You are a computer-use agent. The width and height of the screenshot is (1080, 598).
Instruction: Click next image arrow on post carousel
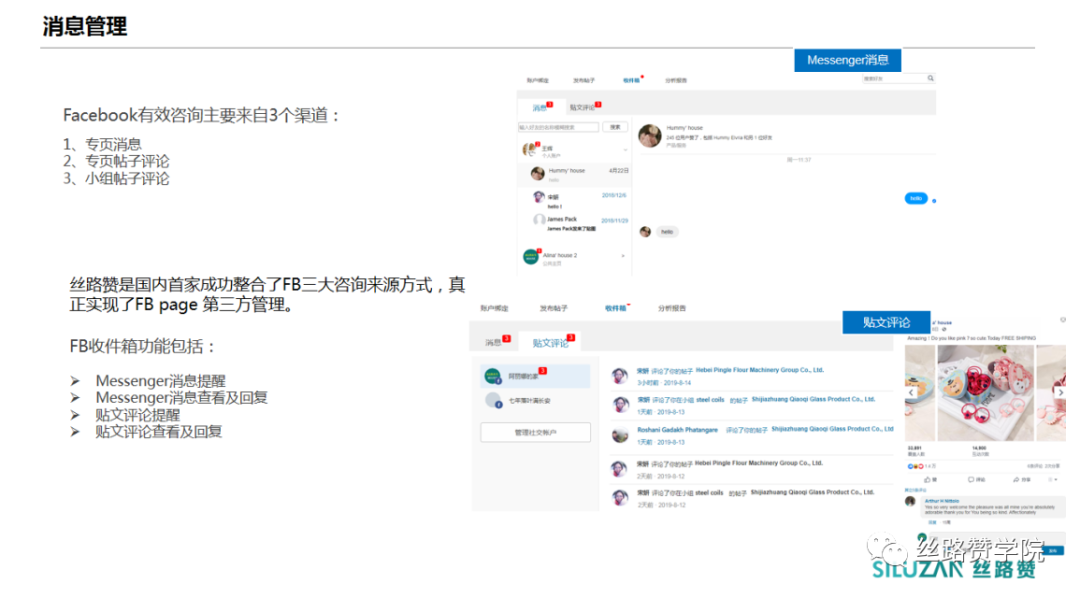click(1060, 392)
